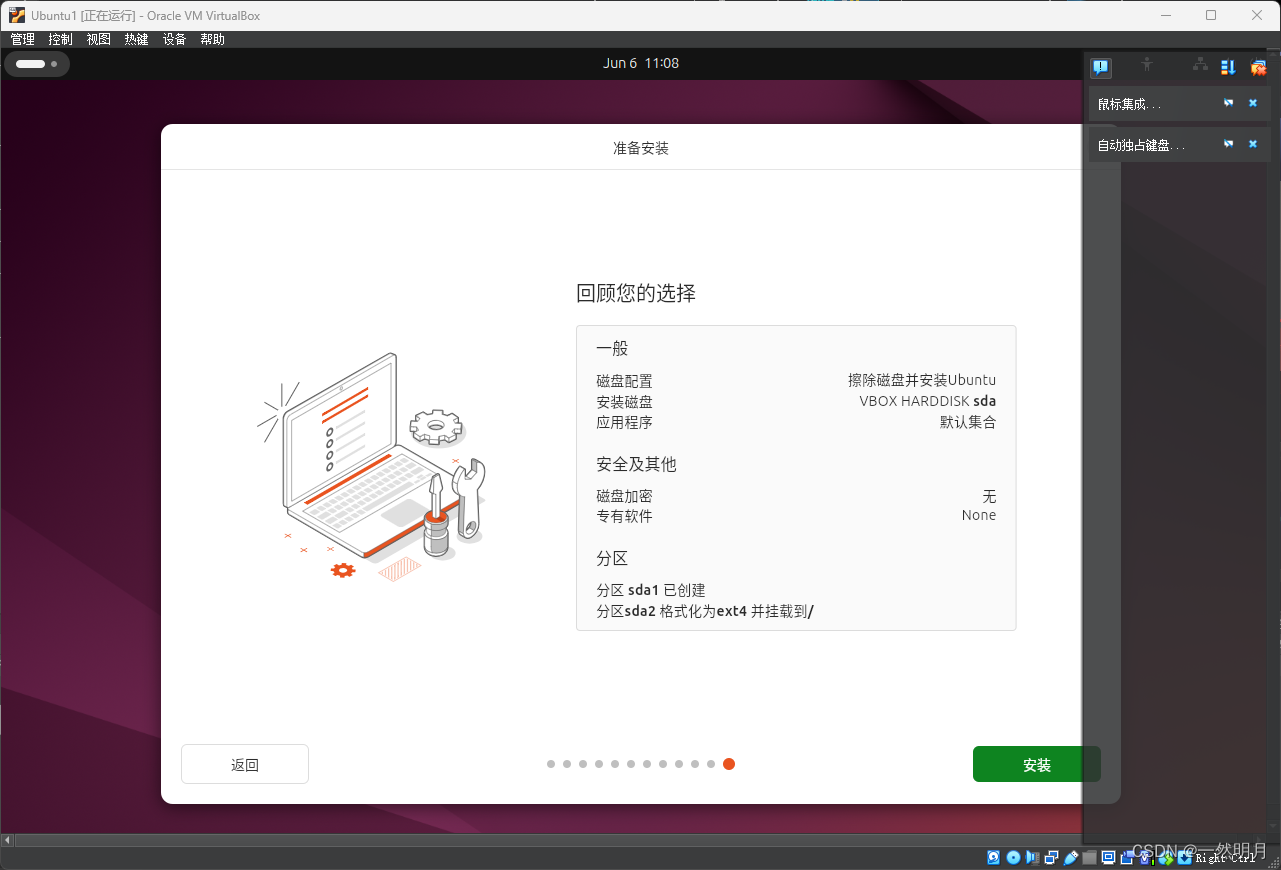Click the 准备安装 dialog title

(641, 148)
